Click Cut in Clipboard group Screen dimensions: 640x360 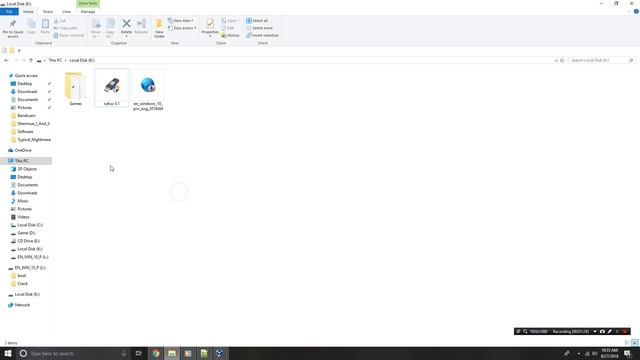click(60, 20)
